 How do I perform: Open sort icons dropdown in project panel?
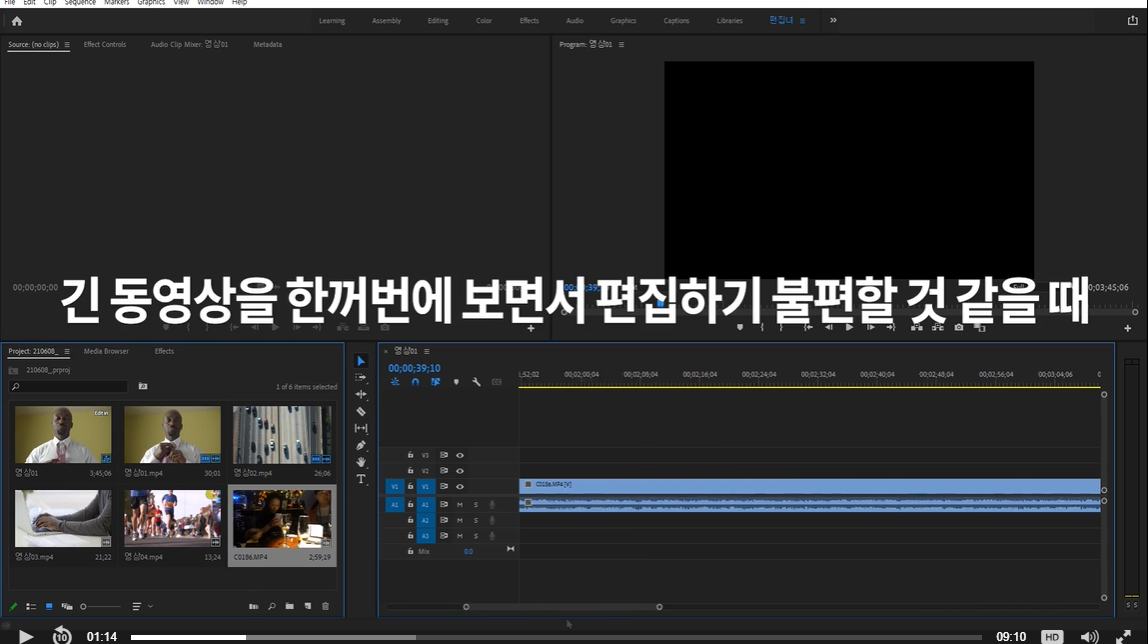point(140,606)
